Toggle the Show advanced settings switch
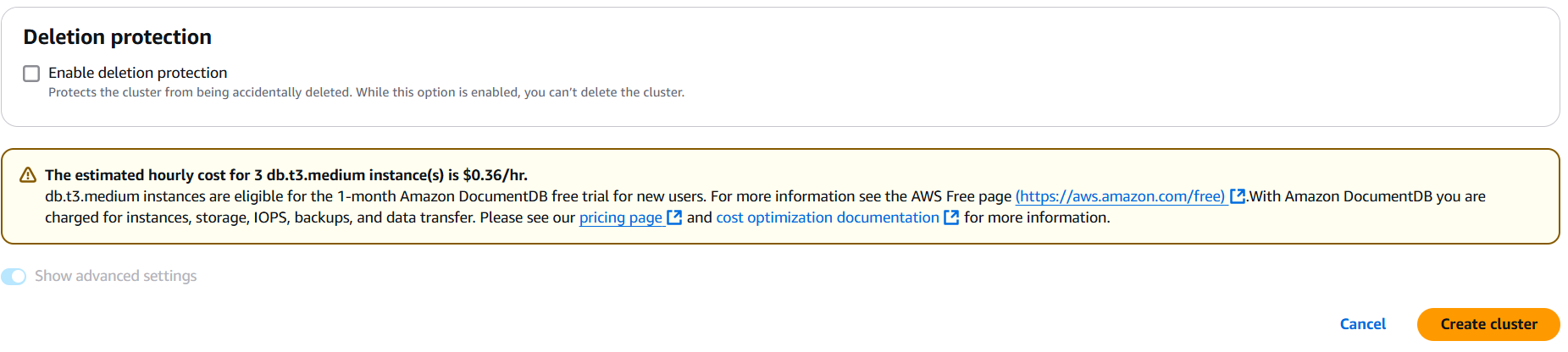 [x=14, y=277]
